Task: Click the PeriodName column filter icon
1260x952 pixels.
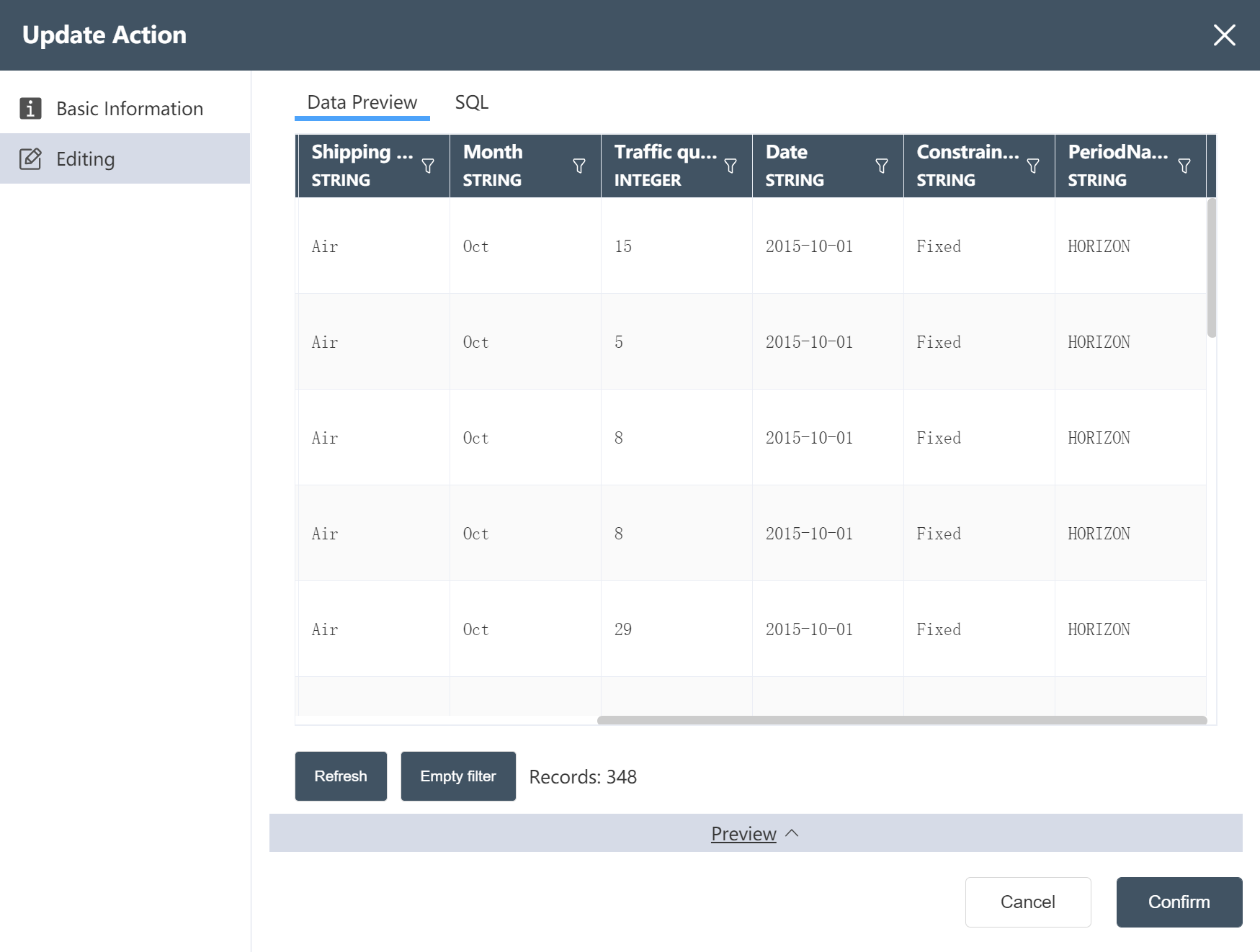Action: 1184,166
